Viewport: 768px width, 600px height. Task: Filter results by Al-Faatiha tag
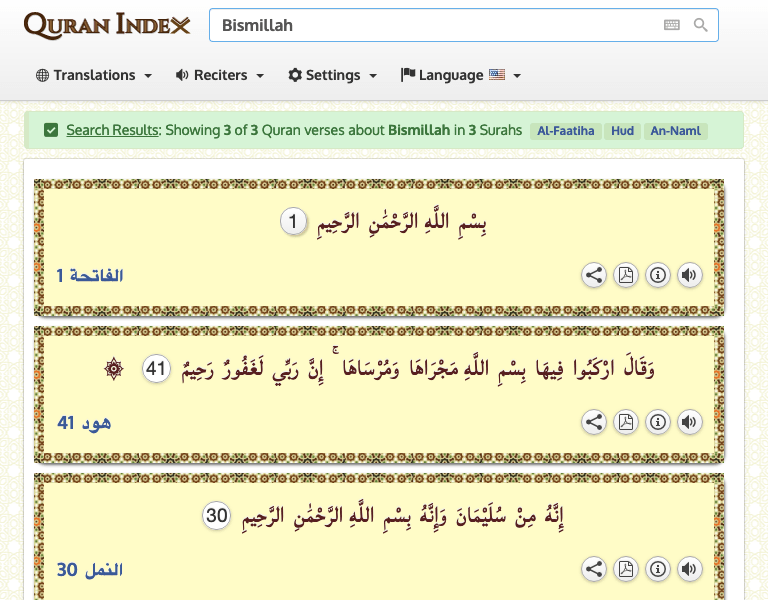[564, 131]
